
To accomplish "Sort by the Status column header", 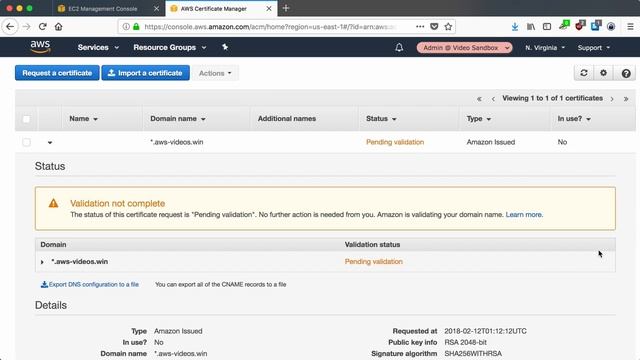I will [x=381, y=119].
